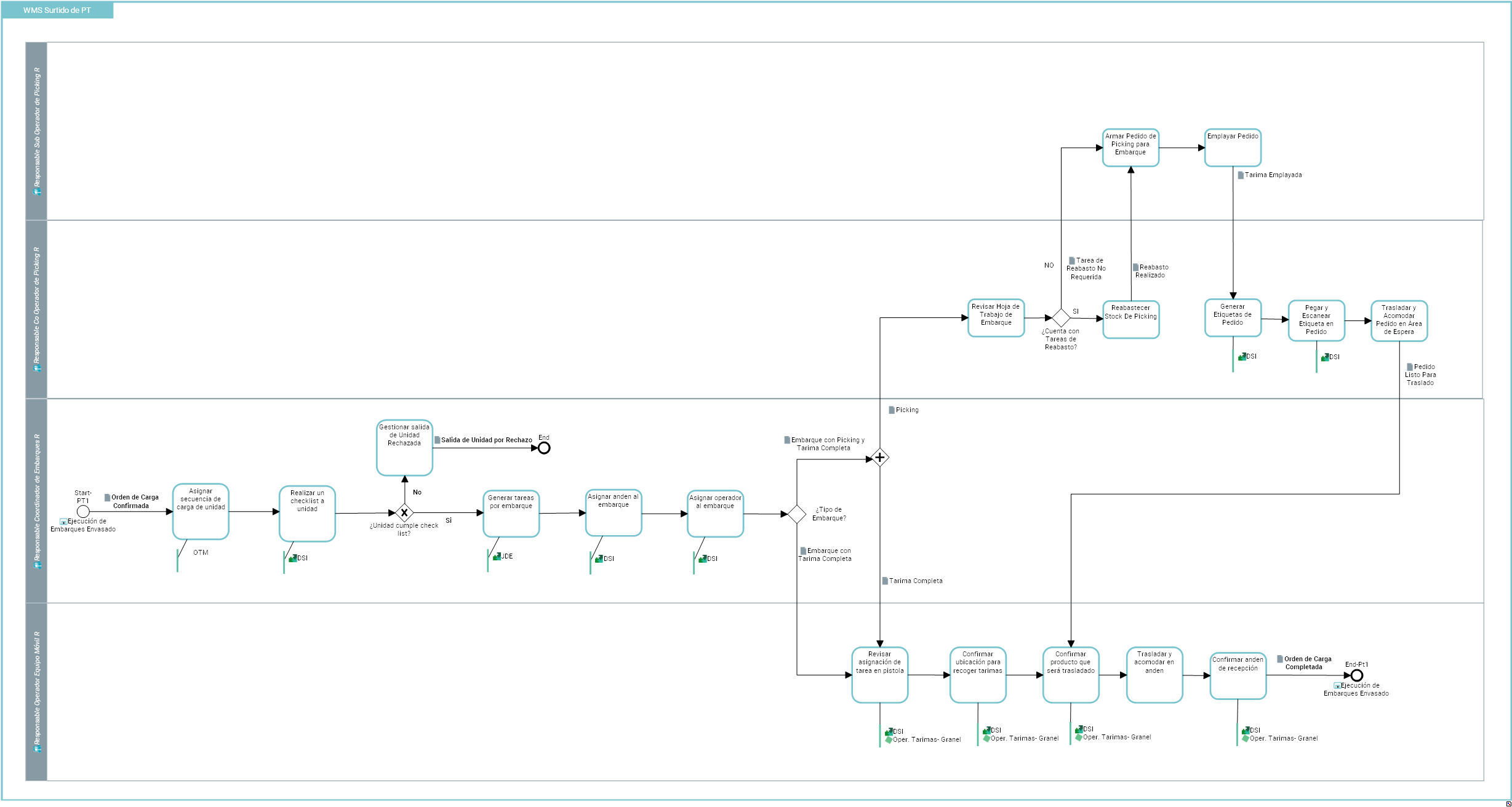1512x807 pixels.
Task: Select task Revisar Hoja de Trabajo de Embarque
Action: [x=996, y=318]
